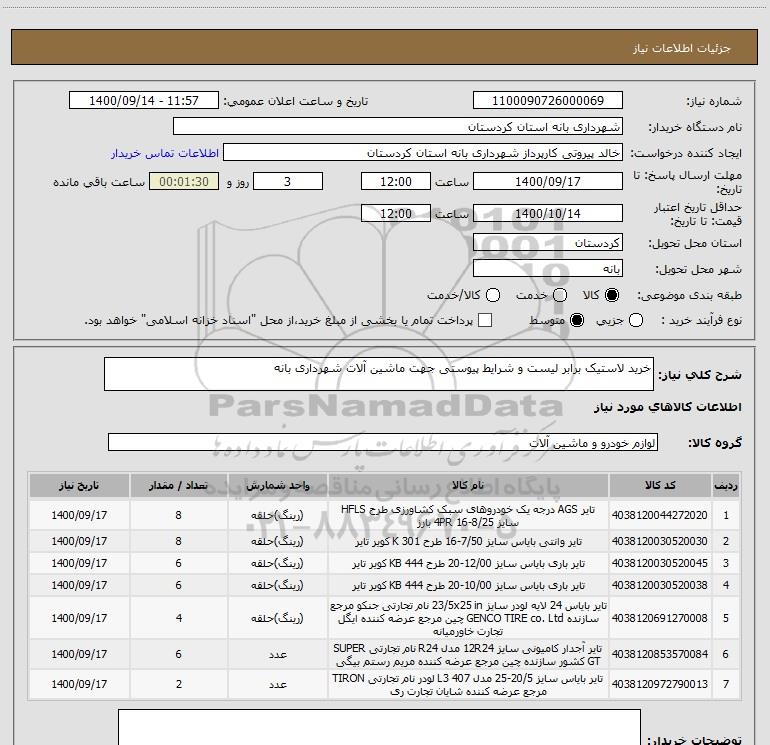
Task: Select the خدمت radio button
Action: pyautogui.click(x=560, y=295)
